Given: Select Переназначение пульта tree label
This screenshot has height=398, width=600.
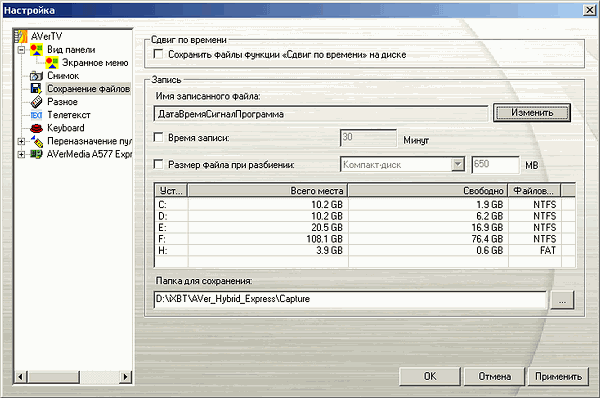Looking at the screenshot, I should 89,141.
